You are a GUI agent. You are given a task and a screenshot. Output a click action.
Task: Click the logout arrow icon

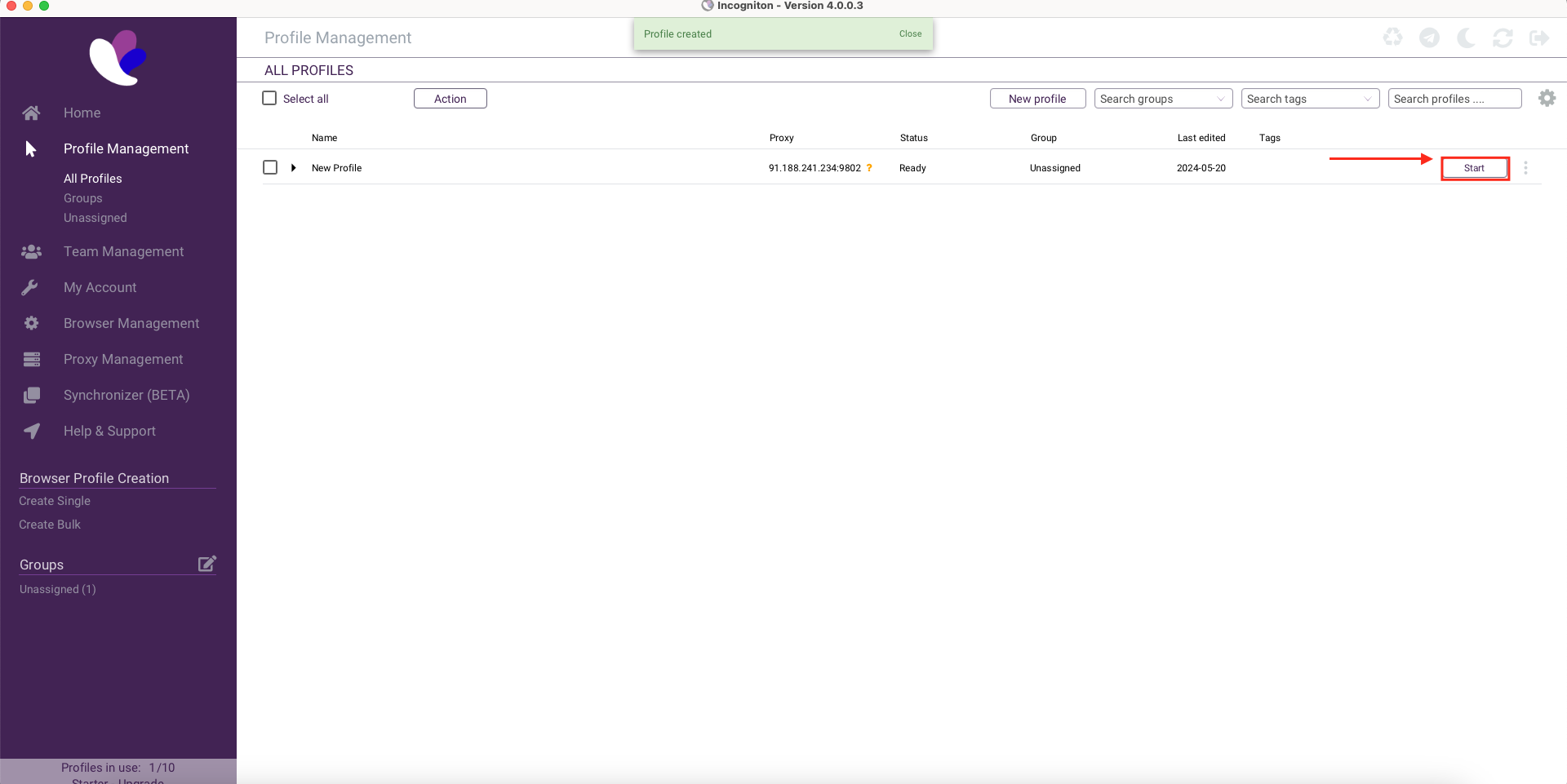[1539, 38]
